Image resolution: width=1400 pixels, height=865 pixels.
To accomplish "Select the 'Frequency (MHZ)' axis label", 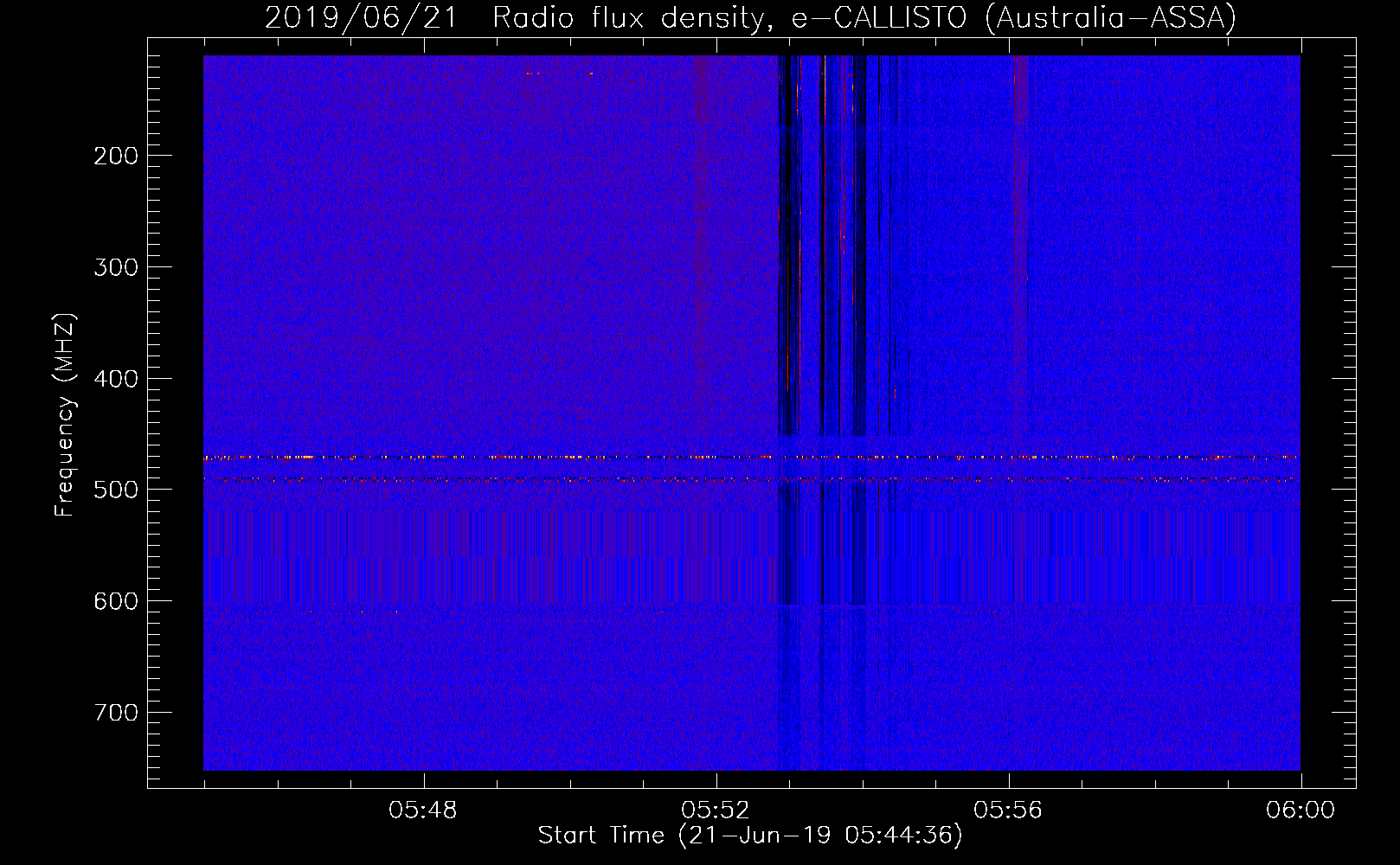I will [65, 414].
